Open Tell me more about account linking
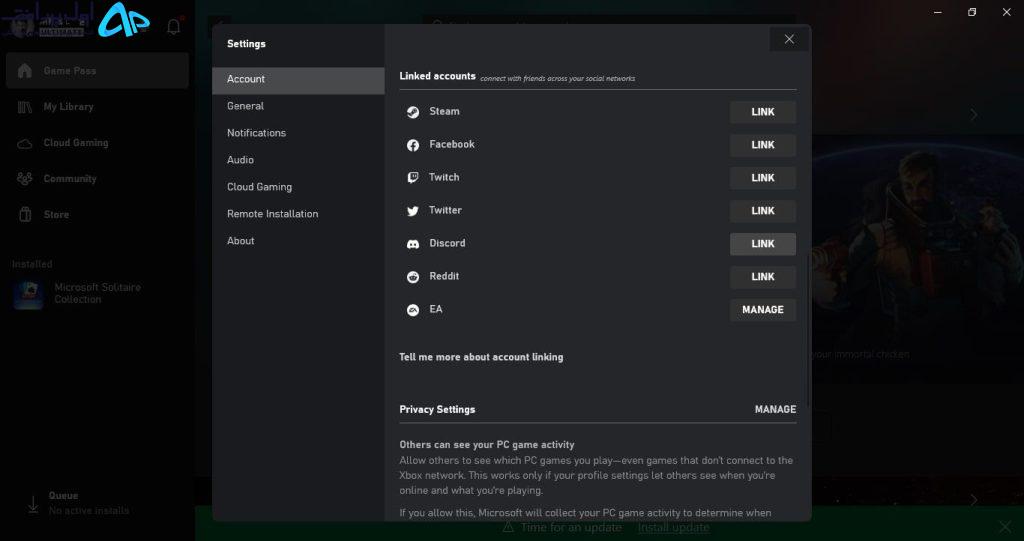 coord(481,357)
